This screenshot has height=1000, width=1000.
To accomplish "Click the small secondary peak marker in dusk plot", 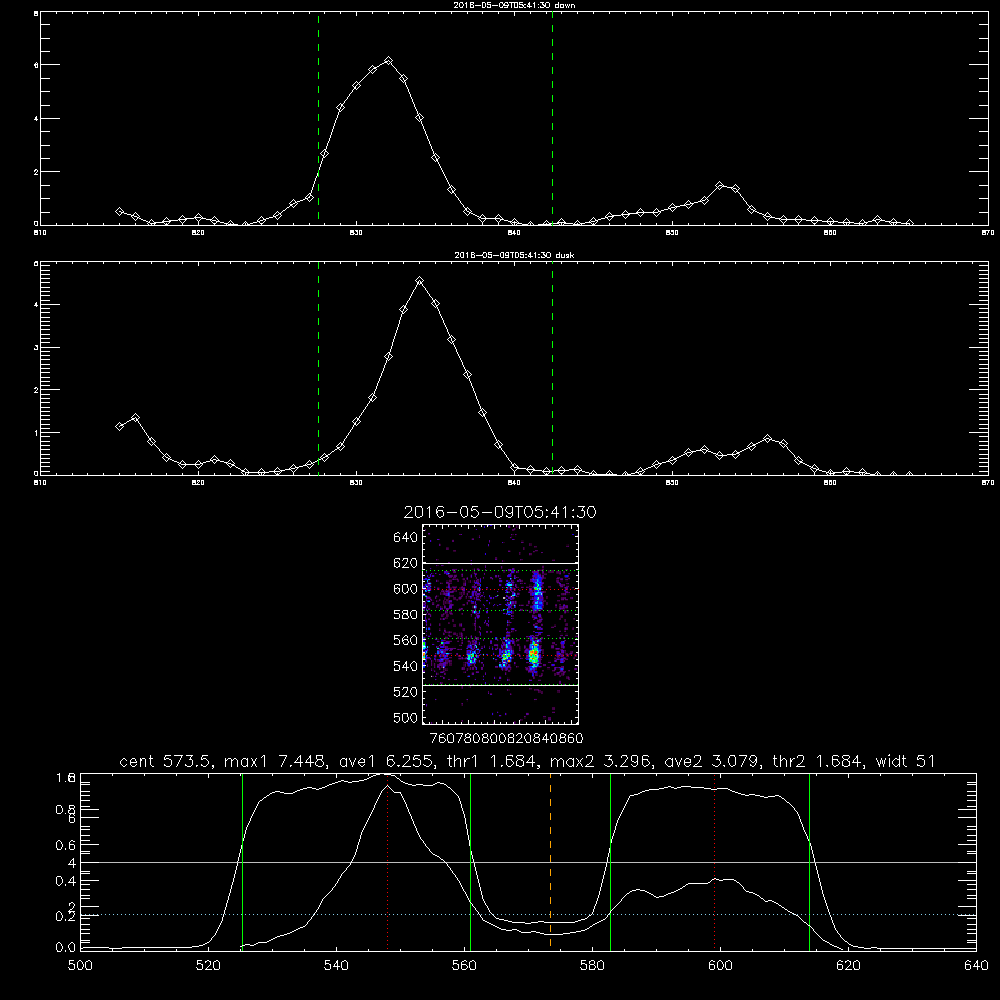I will 768,439.
